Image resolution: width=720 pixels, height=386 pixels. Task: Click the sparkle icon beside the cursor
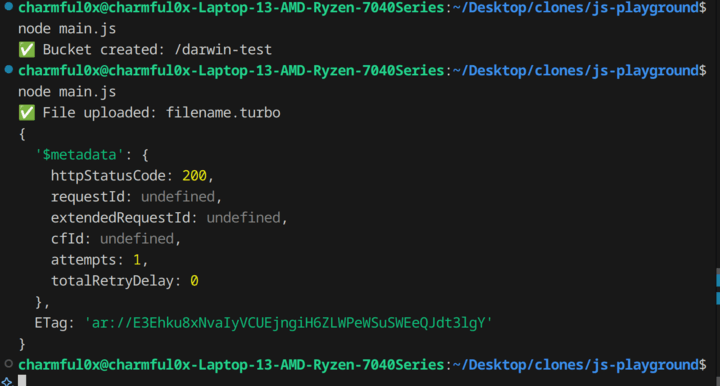pos(6,381)
